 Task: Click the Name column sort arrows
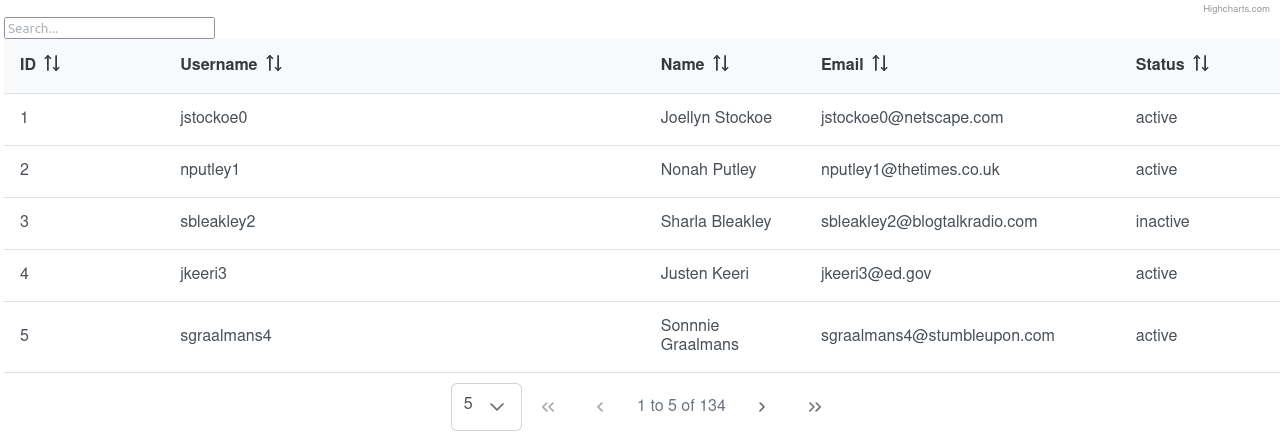(x=721, y=64)
